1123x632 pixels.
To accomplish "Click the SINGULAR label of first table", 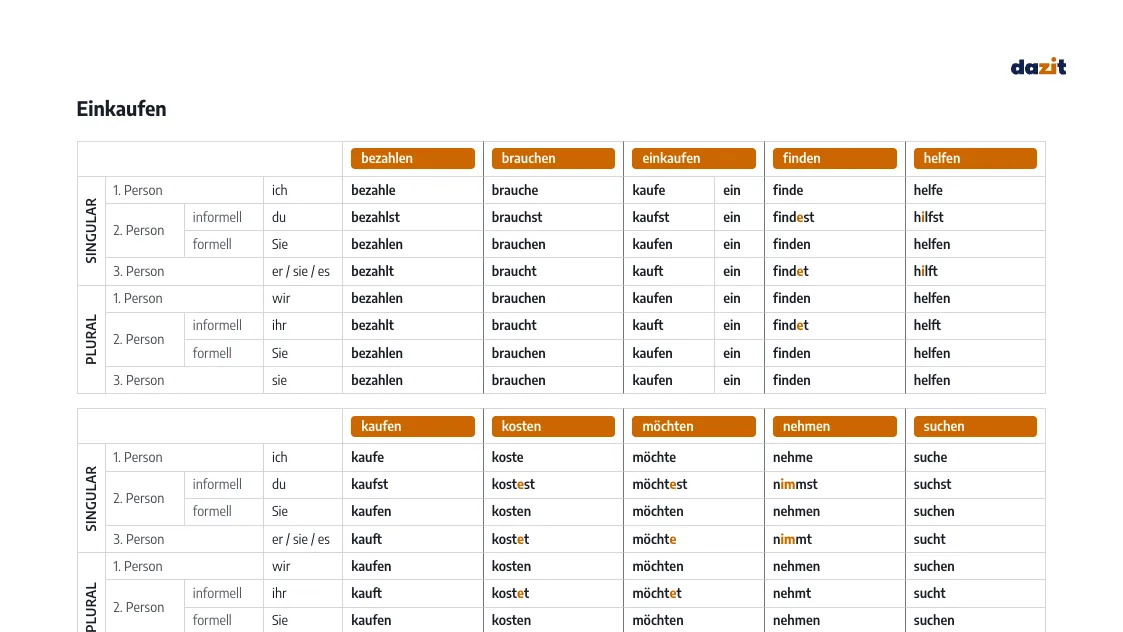I will 91,231.
